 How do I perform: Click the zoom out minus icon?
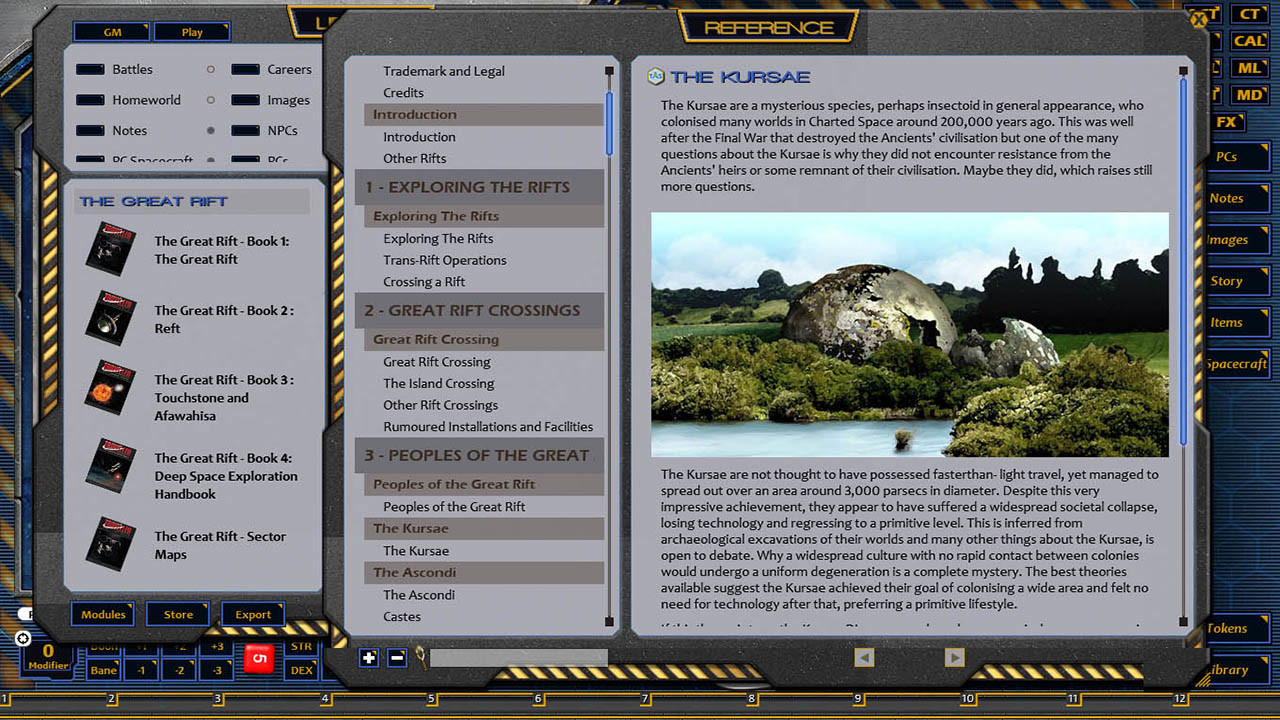point(397,658)
